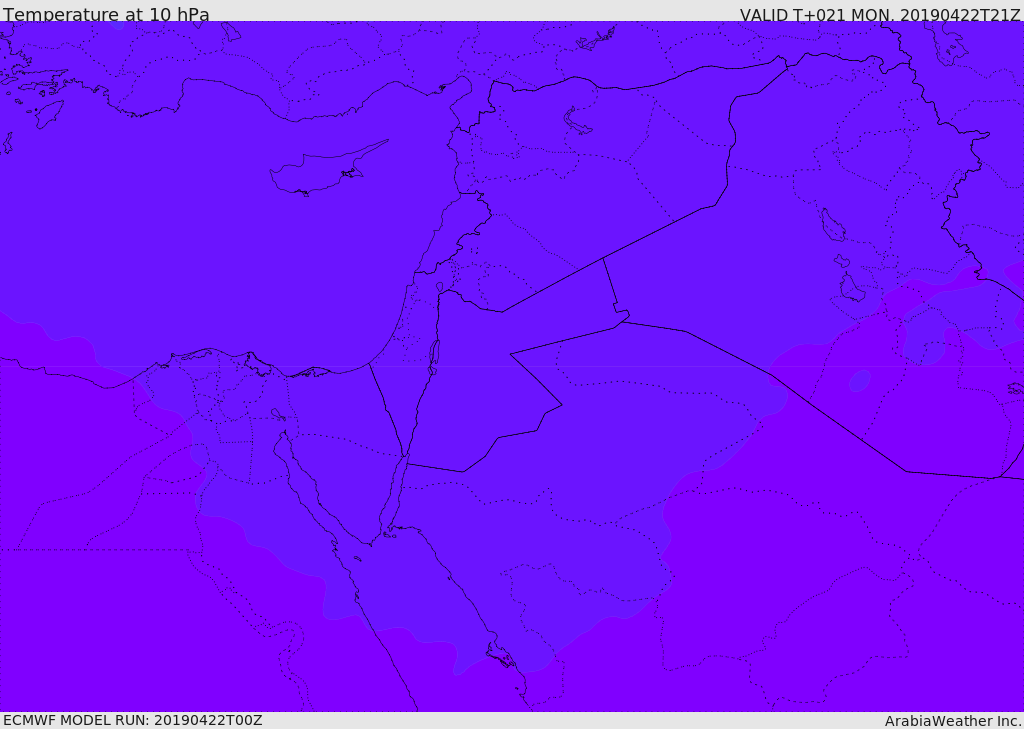
Task: Click the 'Temperature at 10 hPa' title text
Action: [106, 14]
